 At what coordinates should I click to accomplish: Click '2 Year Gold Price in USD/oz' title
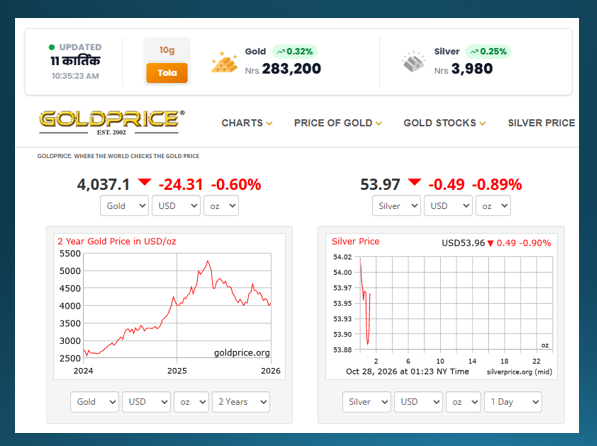click(117, 241)
